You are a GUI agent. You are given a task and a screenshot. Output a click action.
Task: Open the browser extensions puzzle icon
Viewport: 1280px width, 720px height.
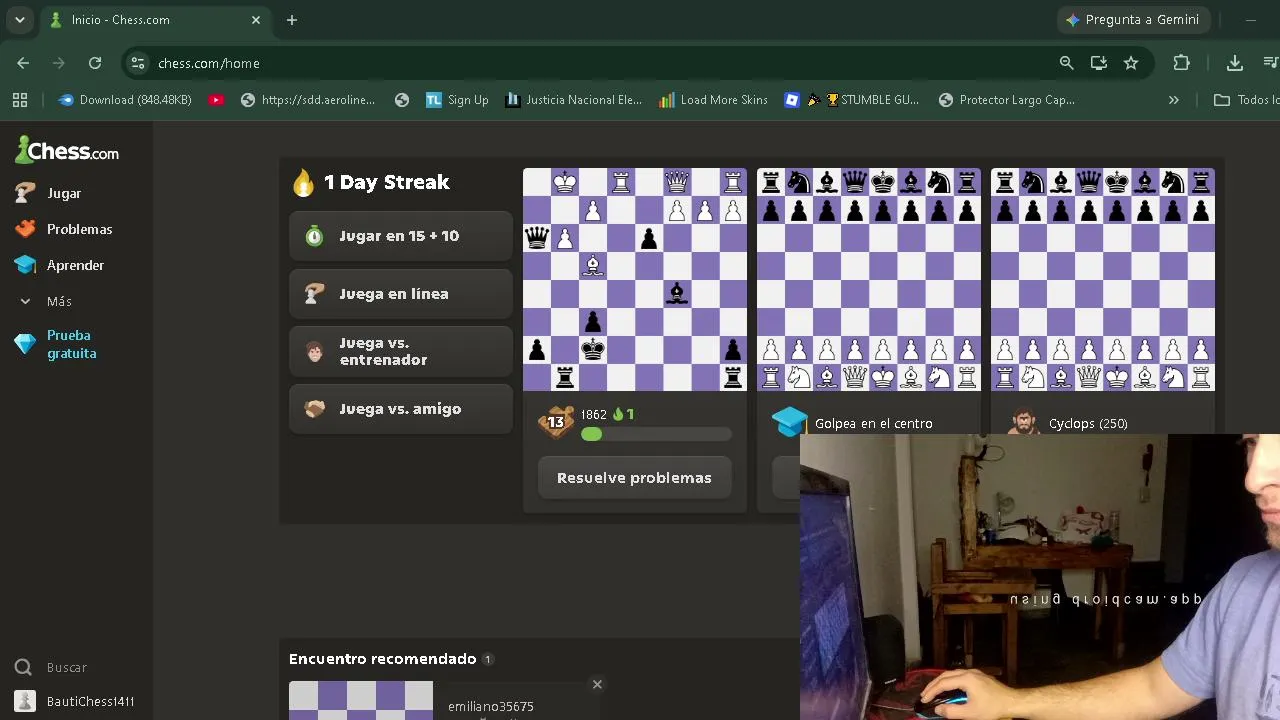point(1181,63)
